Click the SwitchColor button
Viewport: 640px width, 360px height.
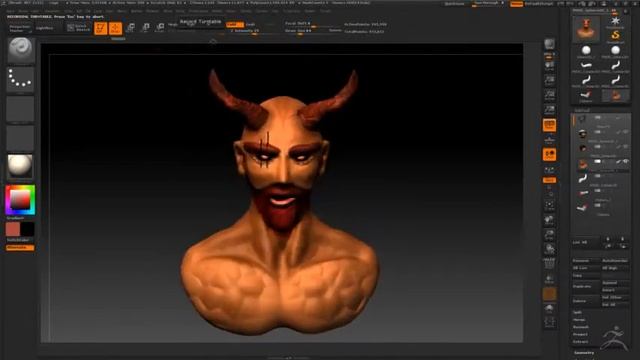[x=20, y=240]
